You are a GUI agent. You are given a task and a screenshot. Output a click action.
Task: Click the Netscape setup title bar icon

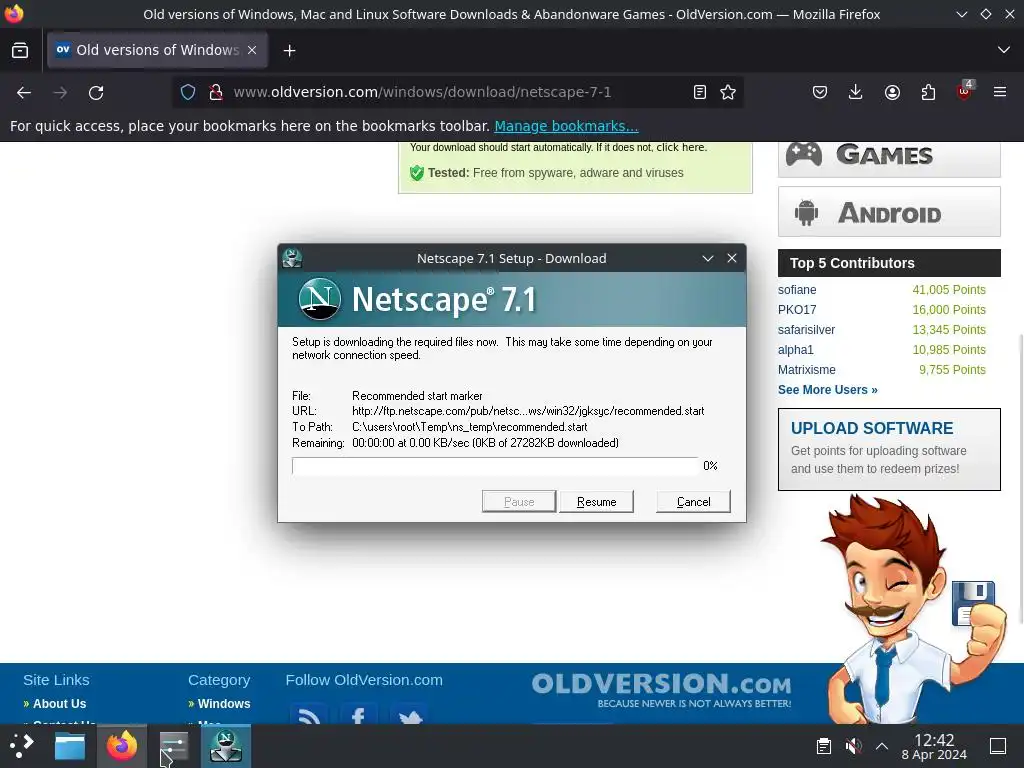point(292,258)
